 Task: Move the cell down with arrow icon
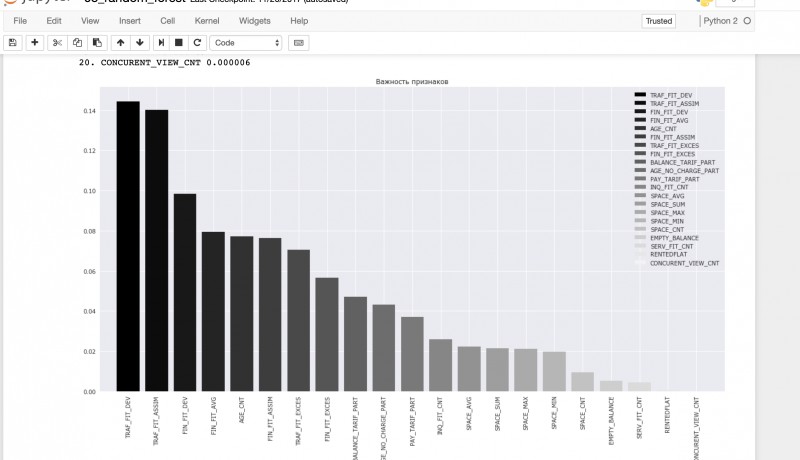(140, 43)
